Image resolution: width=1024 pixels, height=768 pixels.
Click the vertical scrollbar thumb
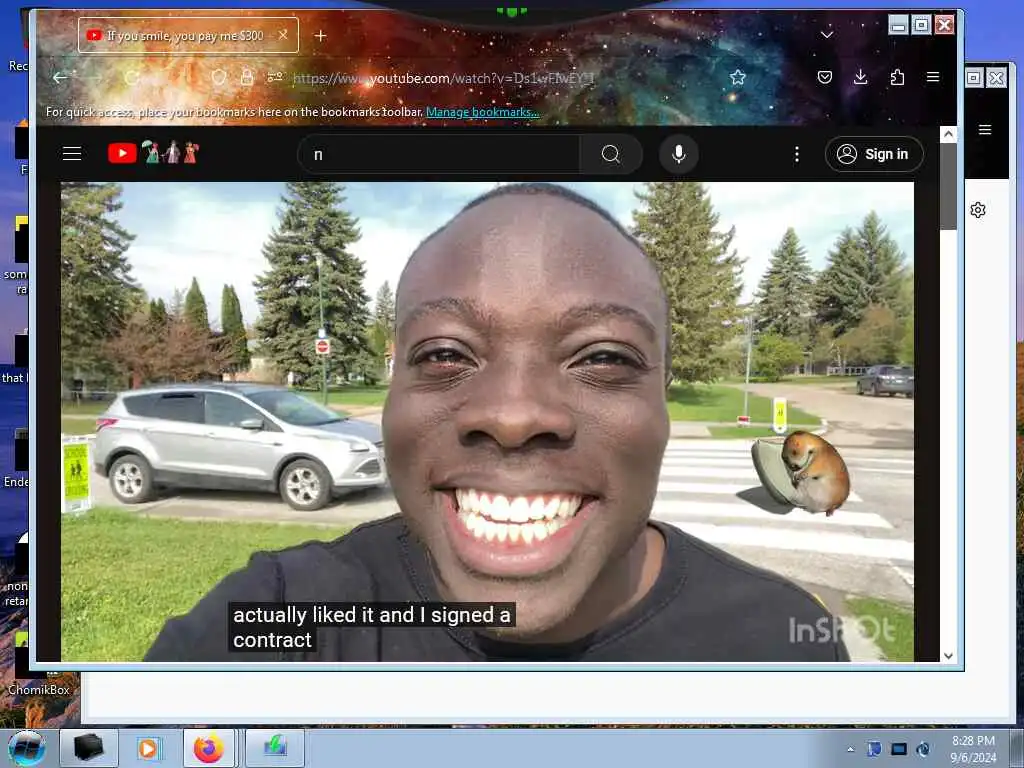pos(948,186)
